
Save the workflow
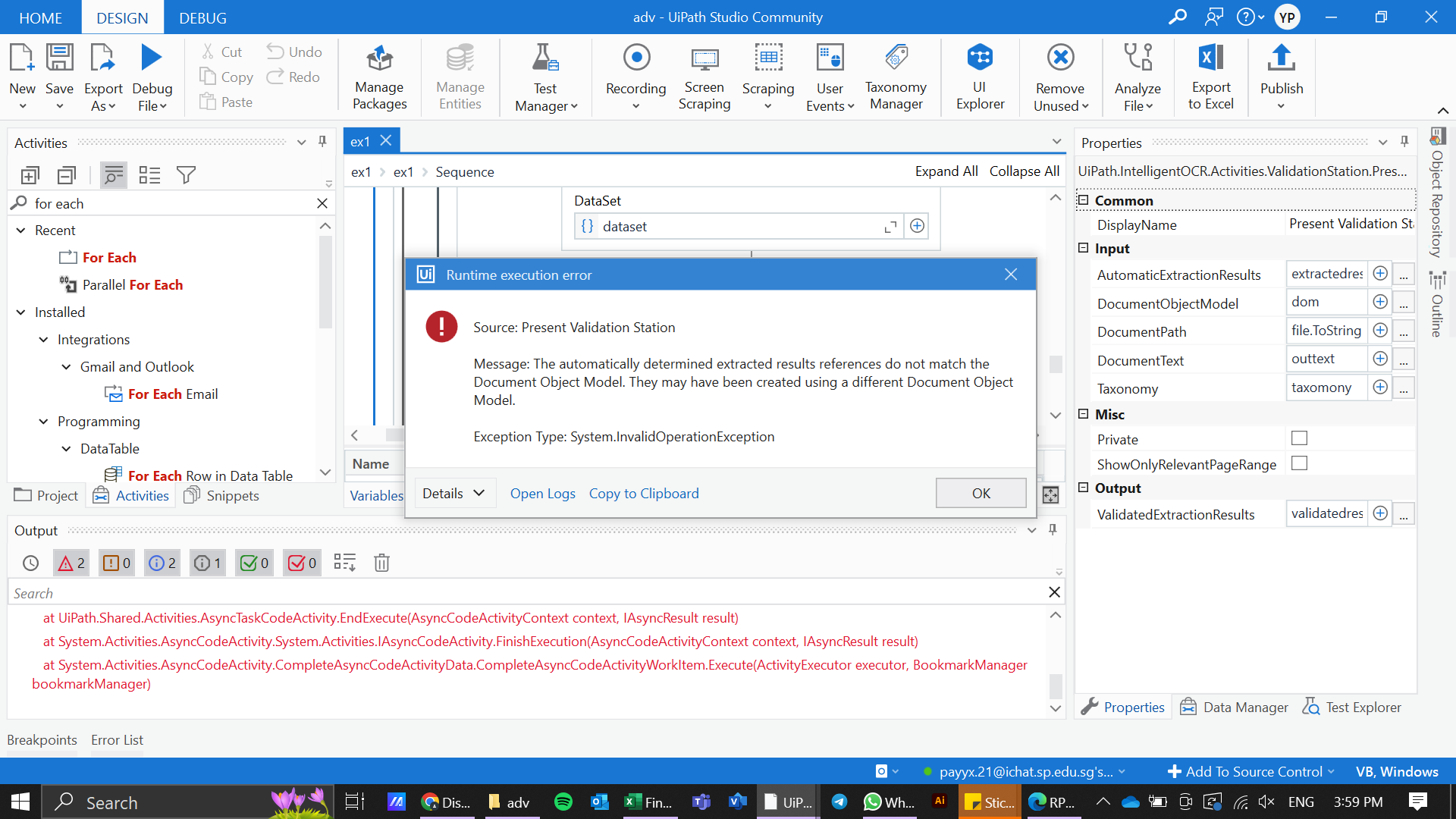pos(59,77)
